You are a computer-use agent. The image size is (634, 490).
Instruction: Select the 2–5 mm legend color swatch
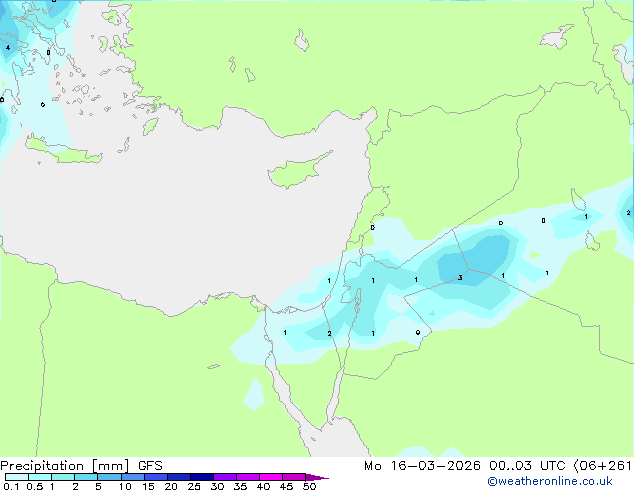pos(86,477)
